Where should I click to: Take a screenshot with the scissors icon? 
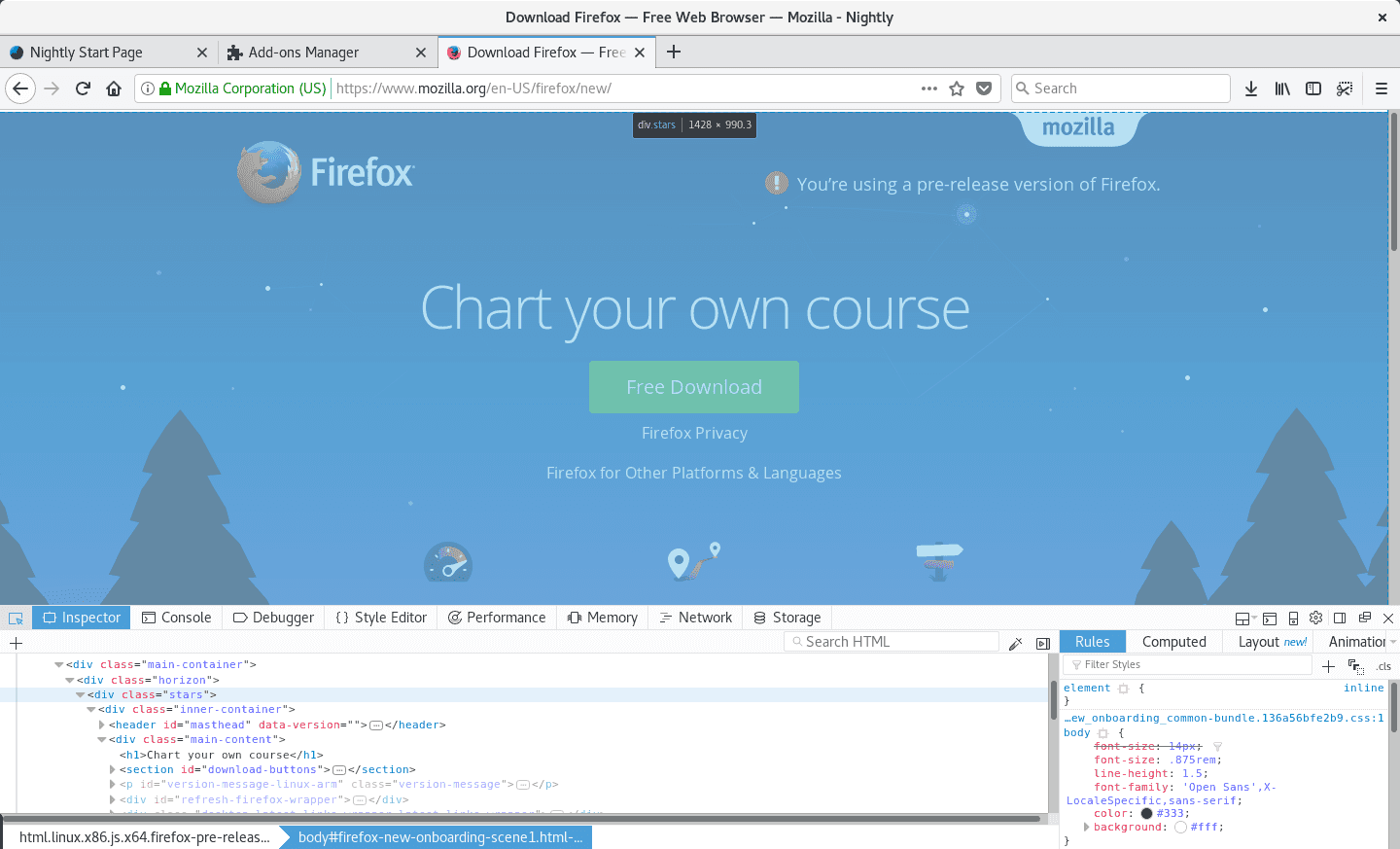pyautogui.click(x=1345, y=88)
